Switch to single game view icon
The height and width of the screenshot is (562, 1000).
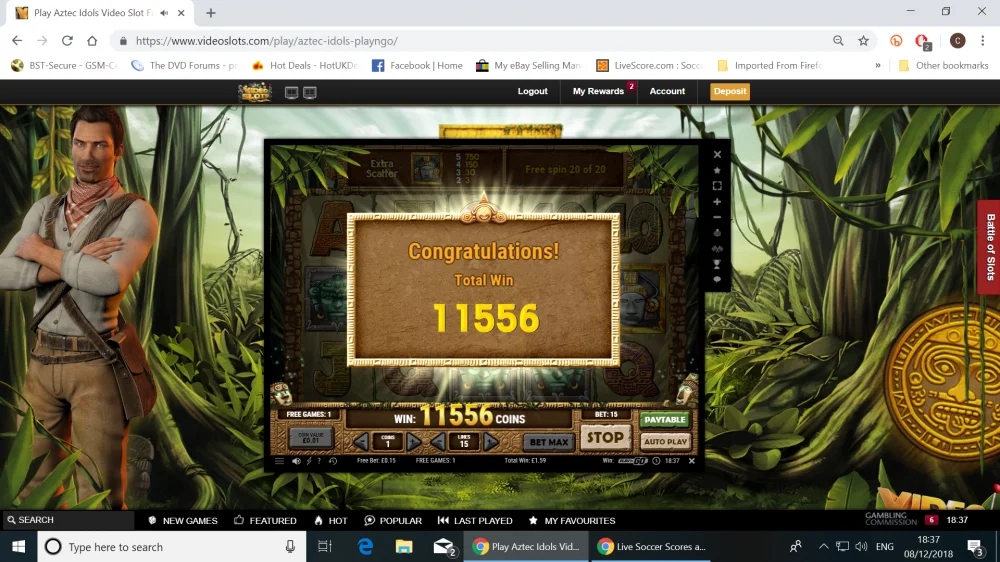291,92
